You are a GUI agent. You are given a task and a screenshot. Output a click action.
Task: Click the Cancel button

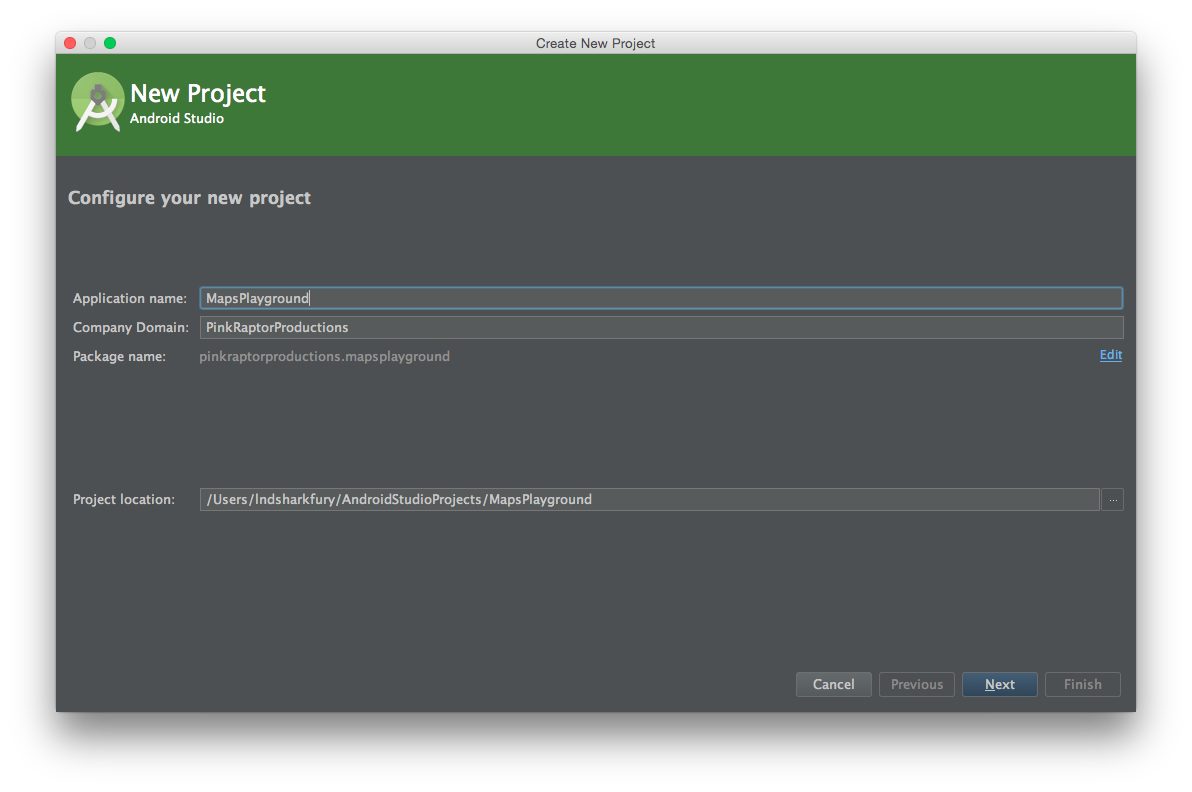[833, 684]
